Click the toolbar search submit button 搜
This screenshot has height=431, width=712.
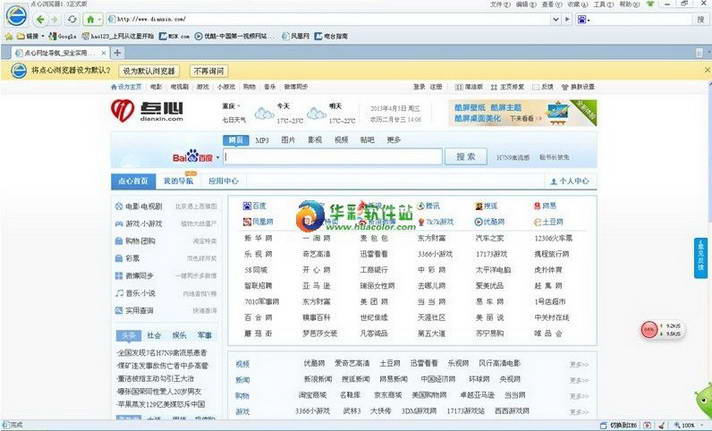point(701,19)
